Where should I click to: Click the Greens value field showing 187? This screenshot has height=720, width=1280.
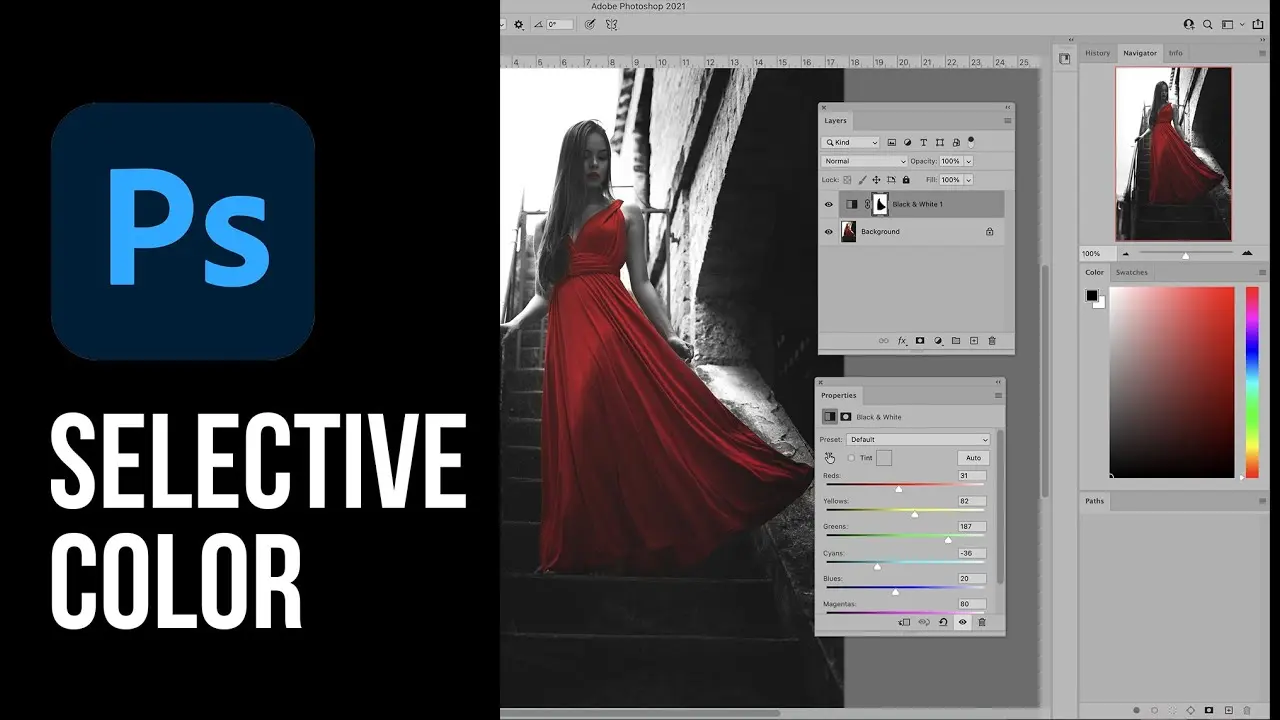coord(972,527)
